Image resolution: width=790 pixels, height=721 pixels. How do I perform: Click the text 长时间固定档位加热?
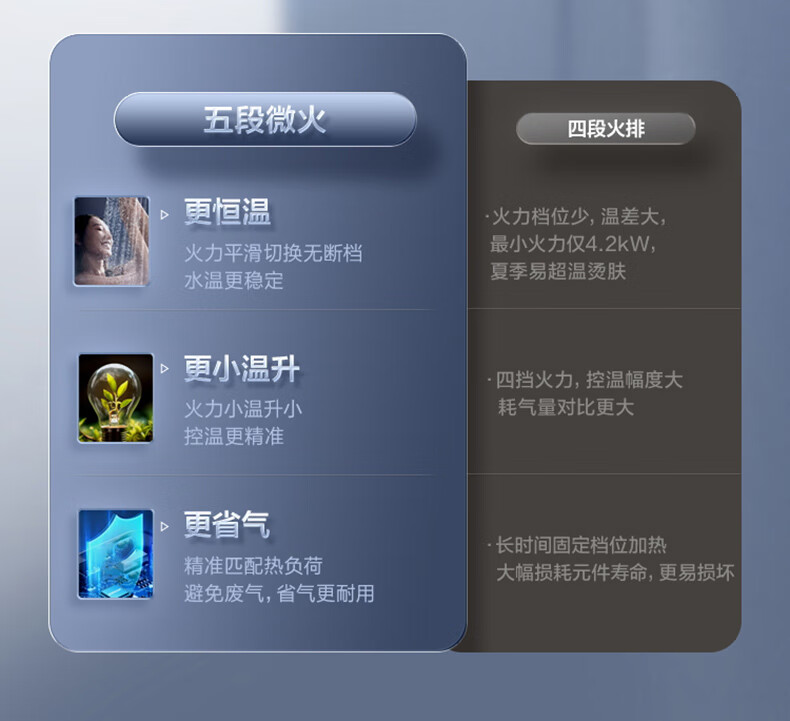(581, 545)
